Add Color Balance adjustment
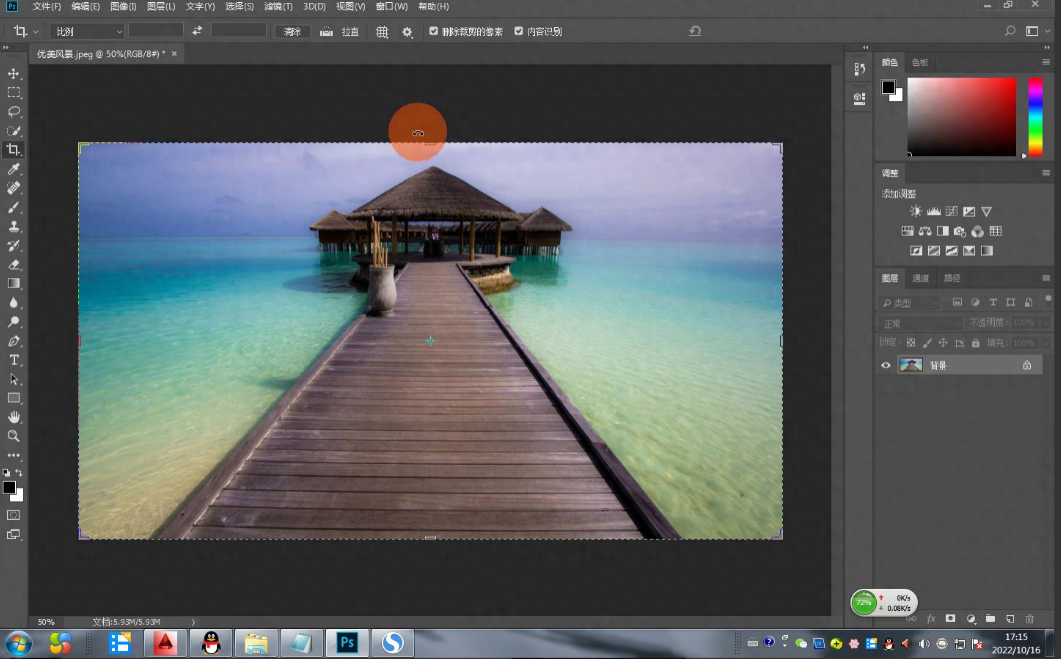The height and width of the screenshot is (659, 1061). (x=925, y=231)
